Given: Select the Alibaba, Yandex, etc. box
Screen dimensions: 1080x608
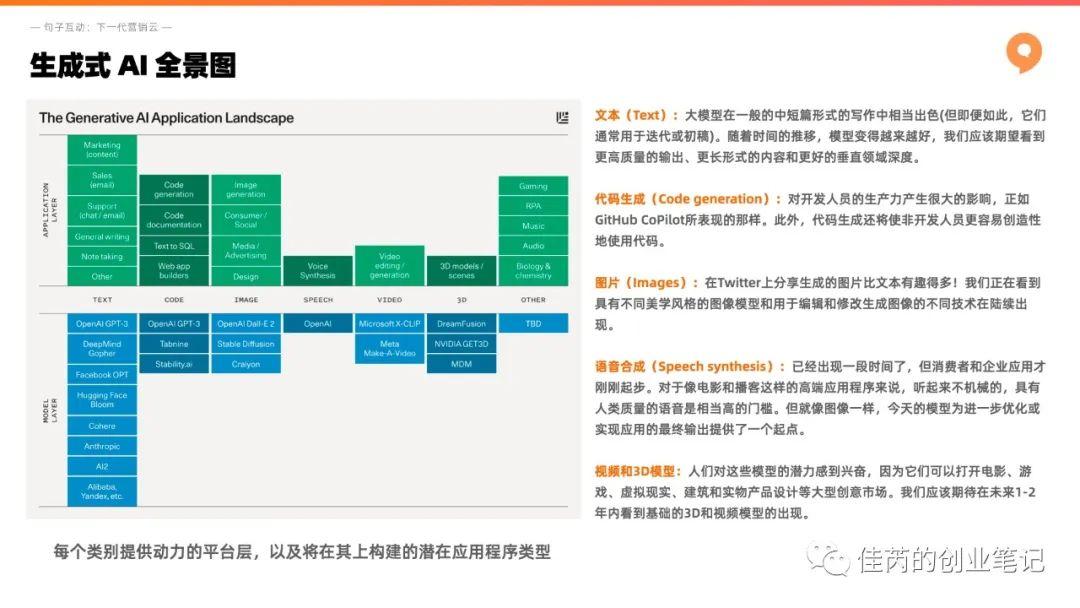Looking at the screenshot, I should [102, 492].
